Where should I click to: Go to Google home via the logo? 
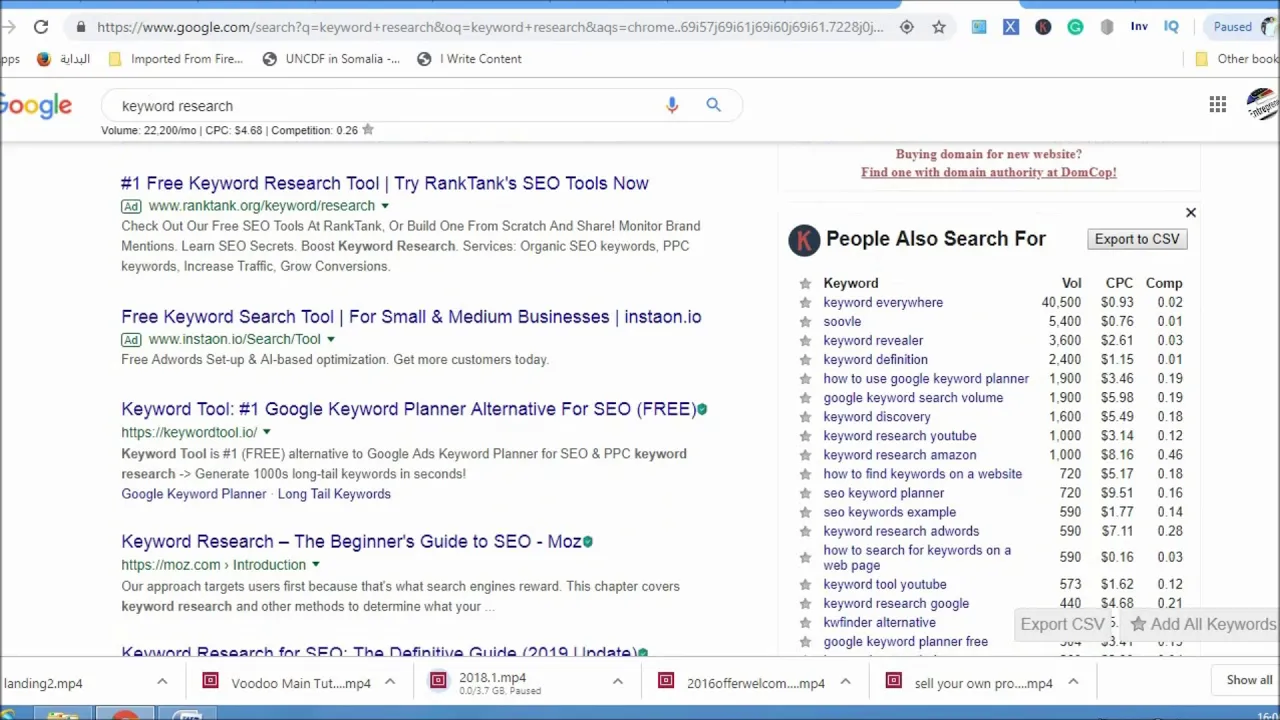(x=36, y=106)
